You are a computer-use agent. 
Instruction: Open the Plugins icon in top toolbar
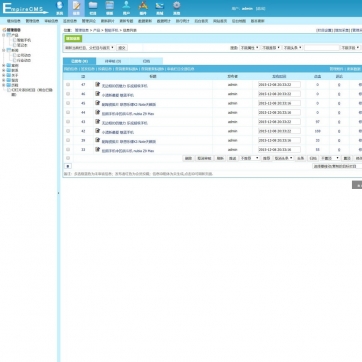(143, 8)
